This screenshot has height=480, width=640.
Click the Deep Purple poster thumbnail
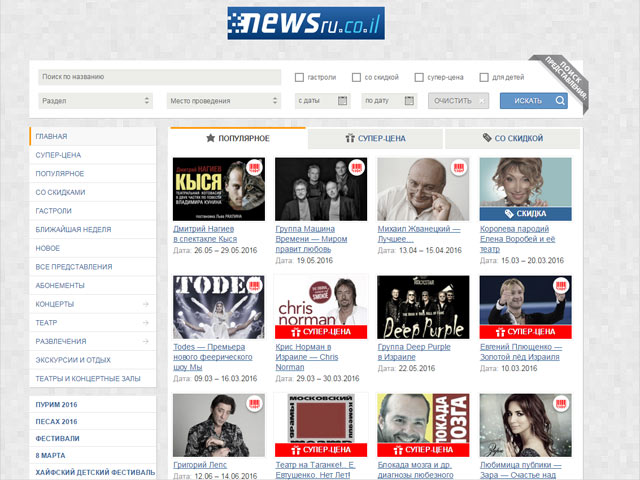[x=423, y=307]
